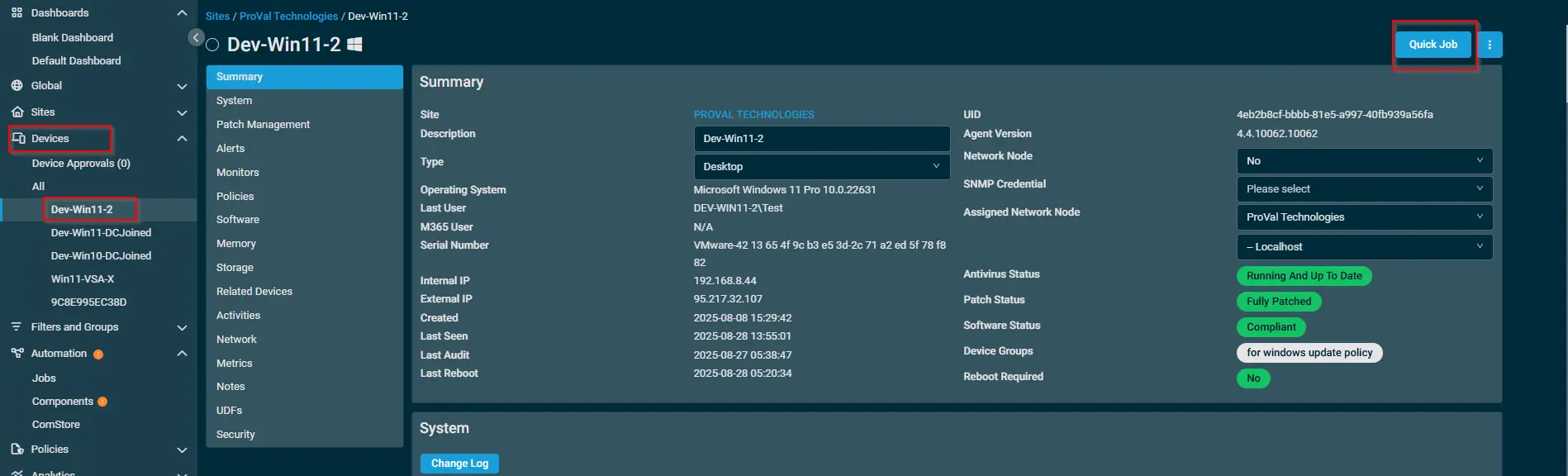This screenshot has width=1568, height=476.
Task: Click orange alert badge next to Automation
Action: [98, 355]
